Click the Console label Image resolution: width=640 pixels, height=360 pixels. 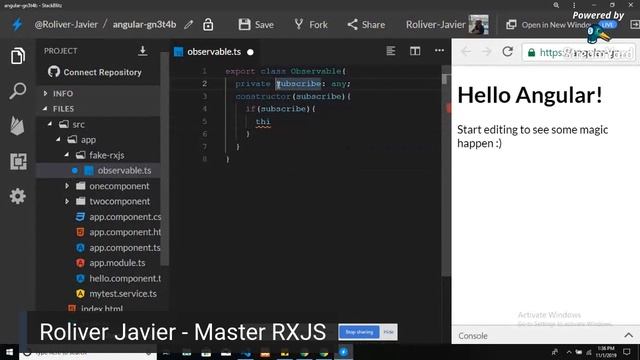click(473, 336)
